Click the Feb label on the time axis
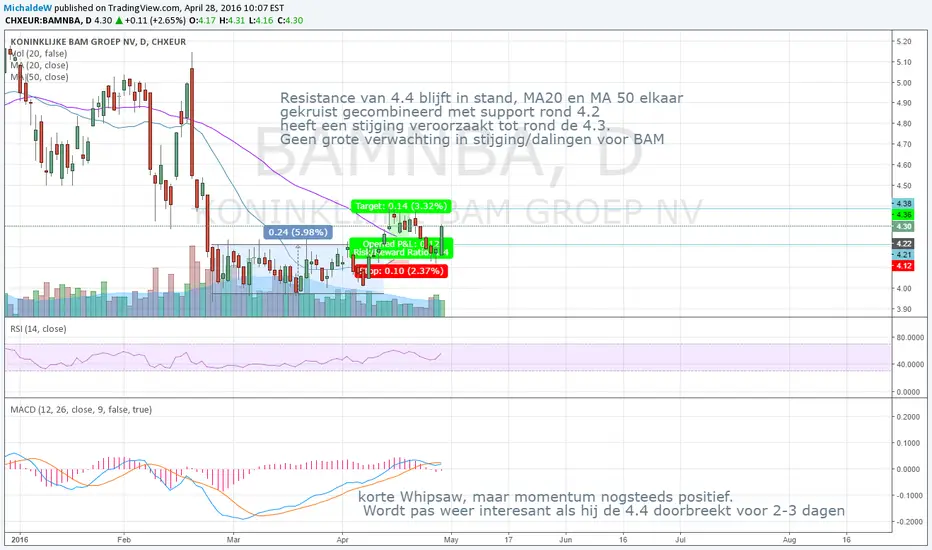This screenshot has height=550, width=932. coord(124,540)
